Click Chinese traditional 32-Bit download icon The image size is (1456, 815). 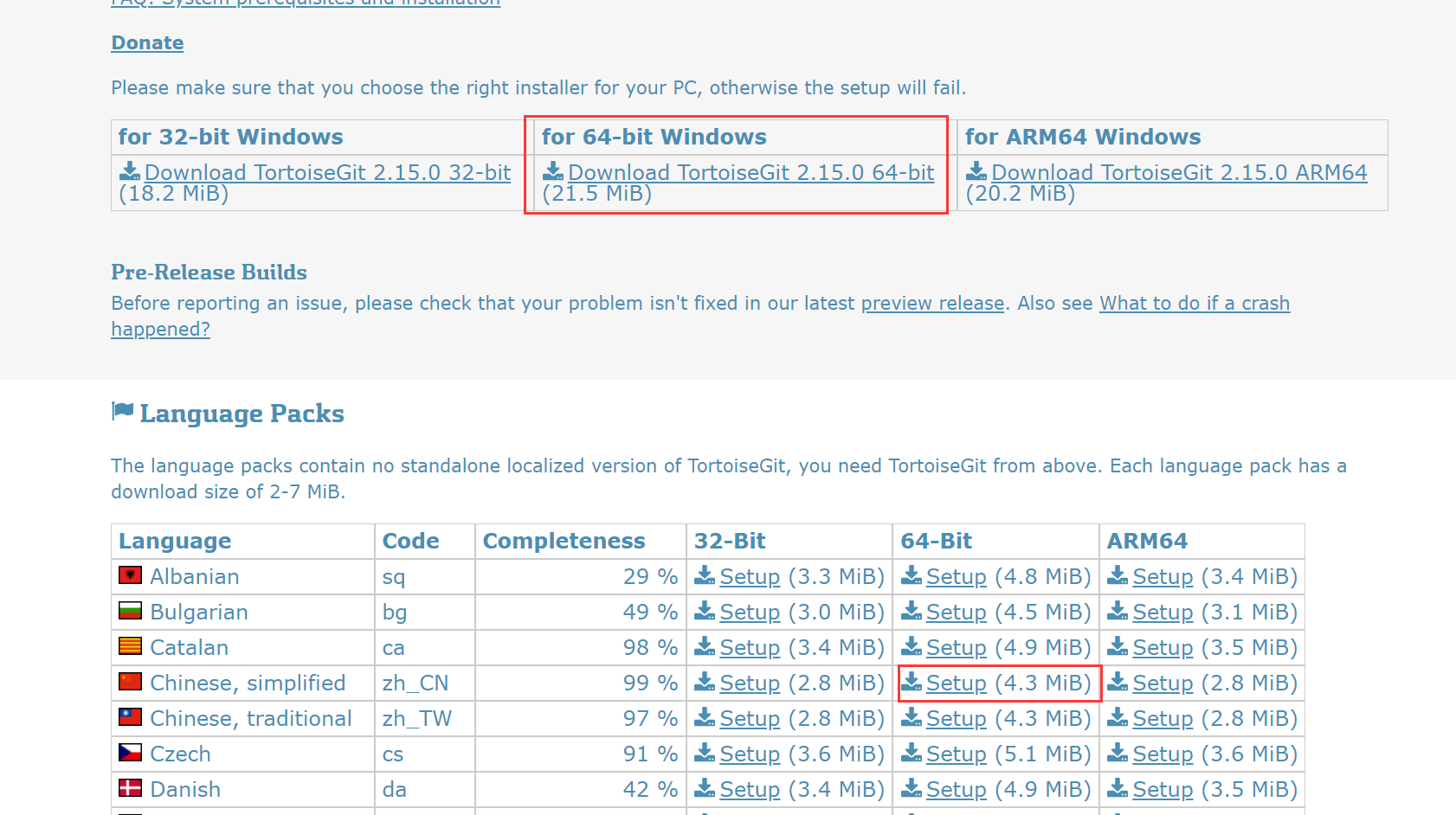point(705,717)
